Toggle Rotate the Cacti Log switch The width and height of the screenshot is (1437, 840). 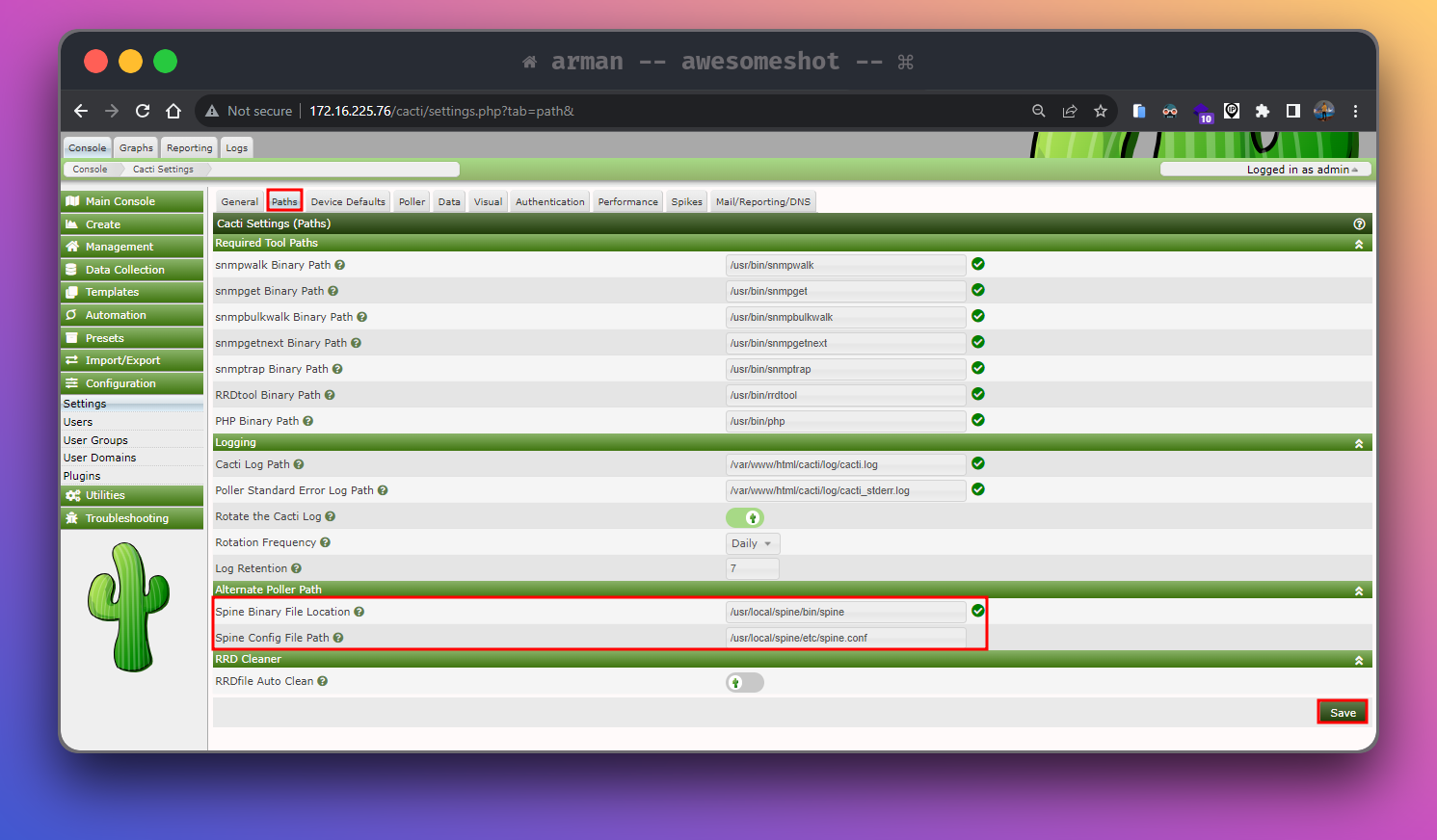point(744,517)
